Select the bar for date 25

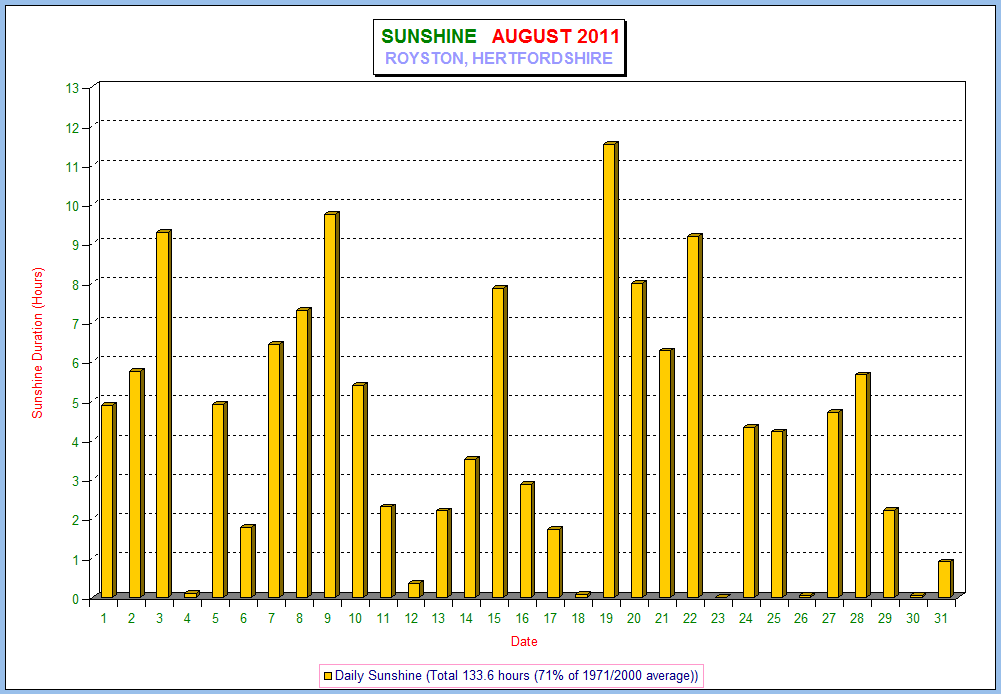(779, 513)
